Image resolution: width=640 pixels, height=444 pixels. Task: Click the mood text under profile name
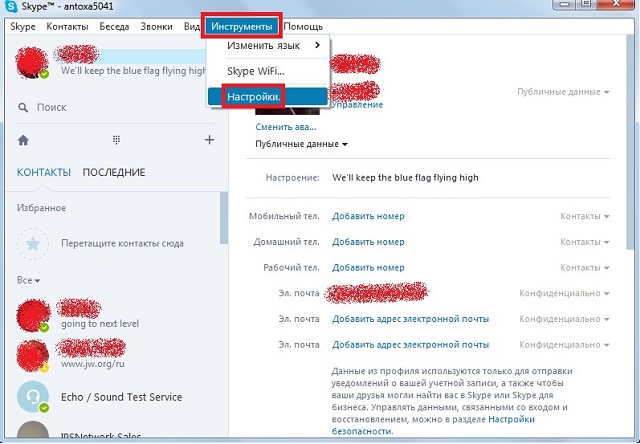click(x=133, y=71)
